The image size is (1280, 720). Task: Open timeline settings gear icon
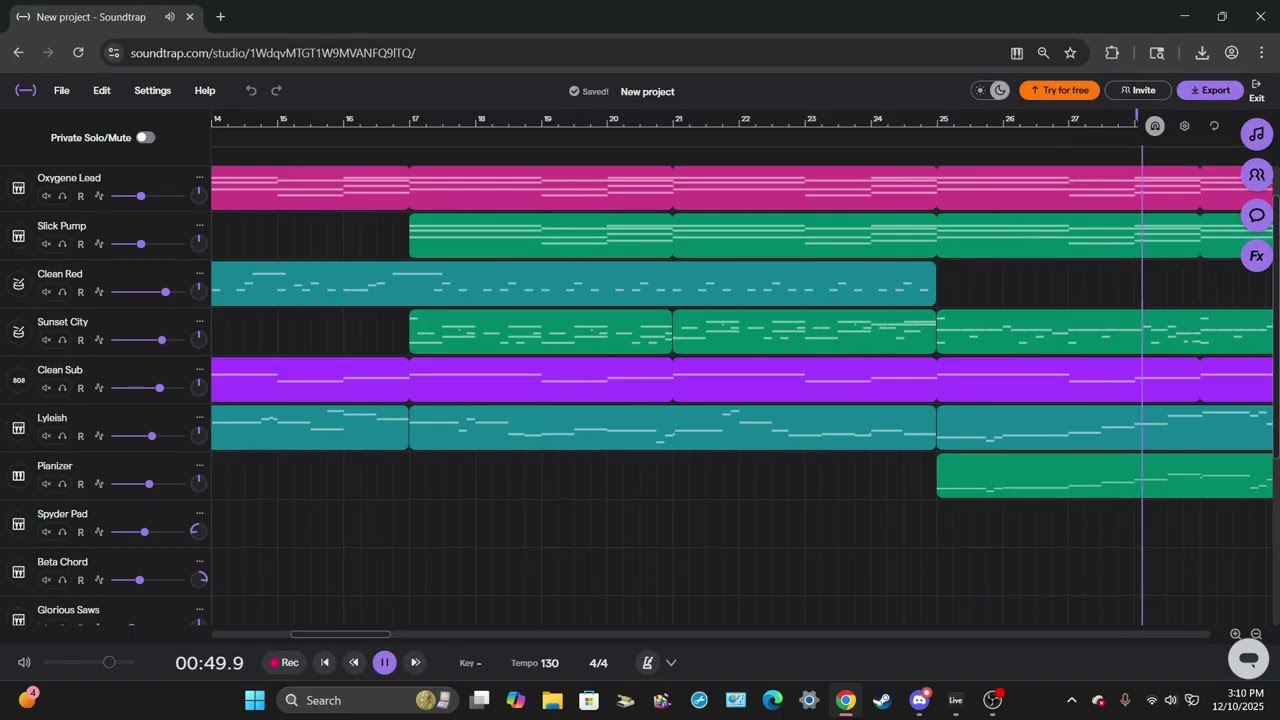(1185, 126)
